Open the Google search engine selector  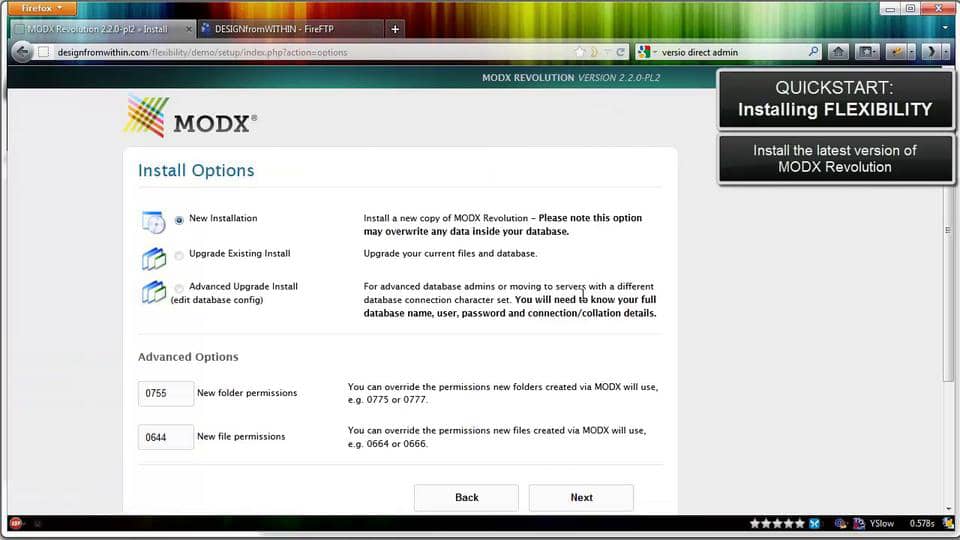click(x=647, y=52)
